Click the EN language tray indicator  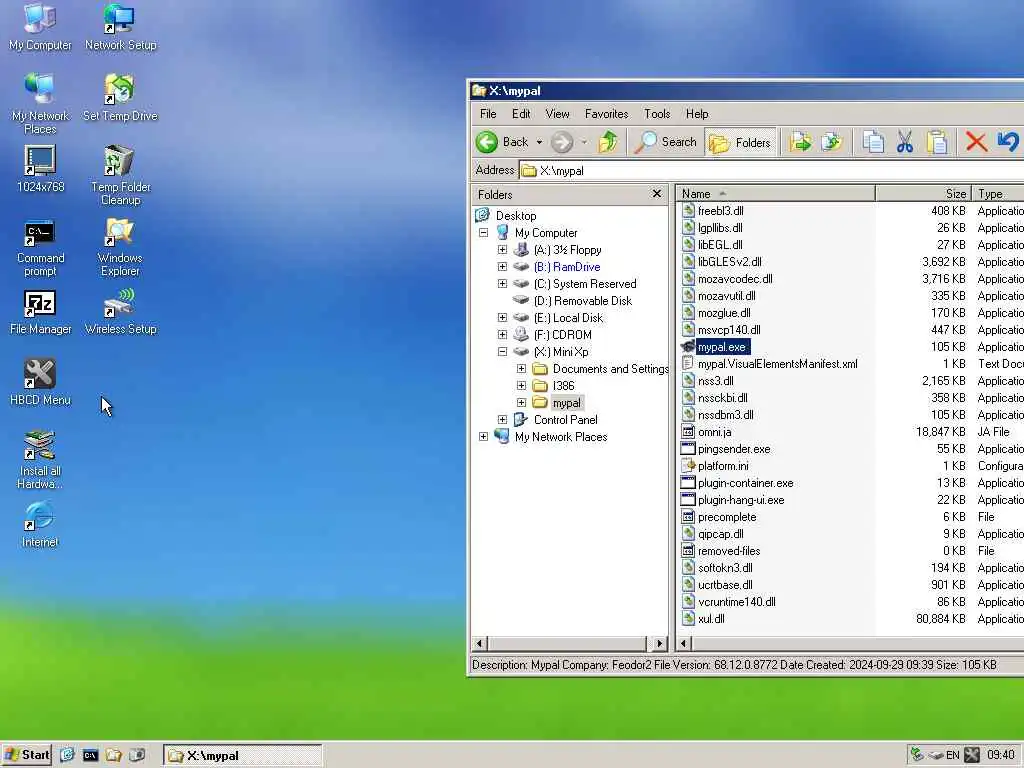(x=953, y=756)
